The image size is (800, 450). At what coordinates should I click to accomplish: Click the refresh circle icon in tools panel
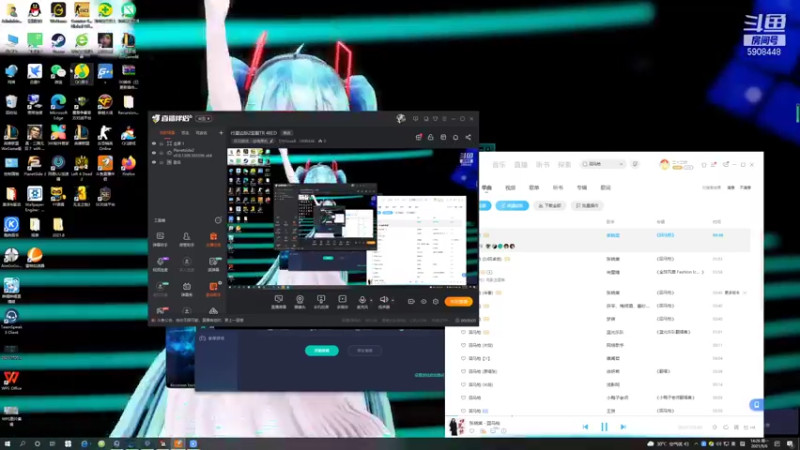pyautogui.click(x=218, y=220)
